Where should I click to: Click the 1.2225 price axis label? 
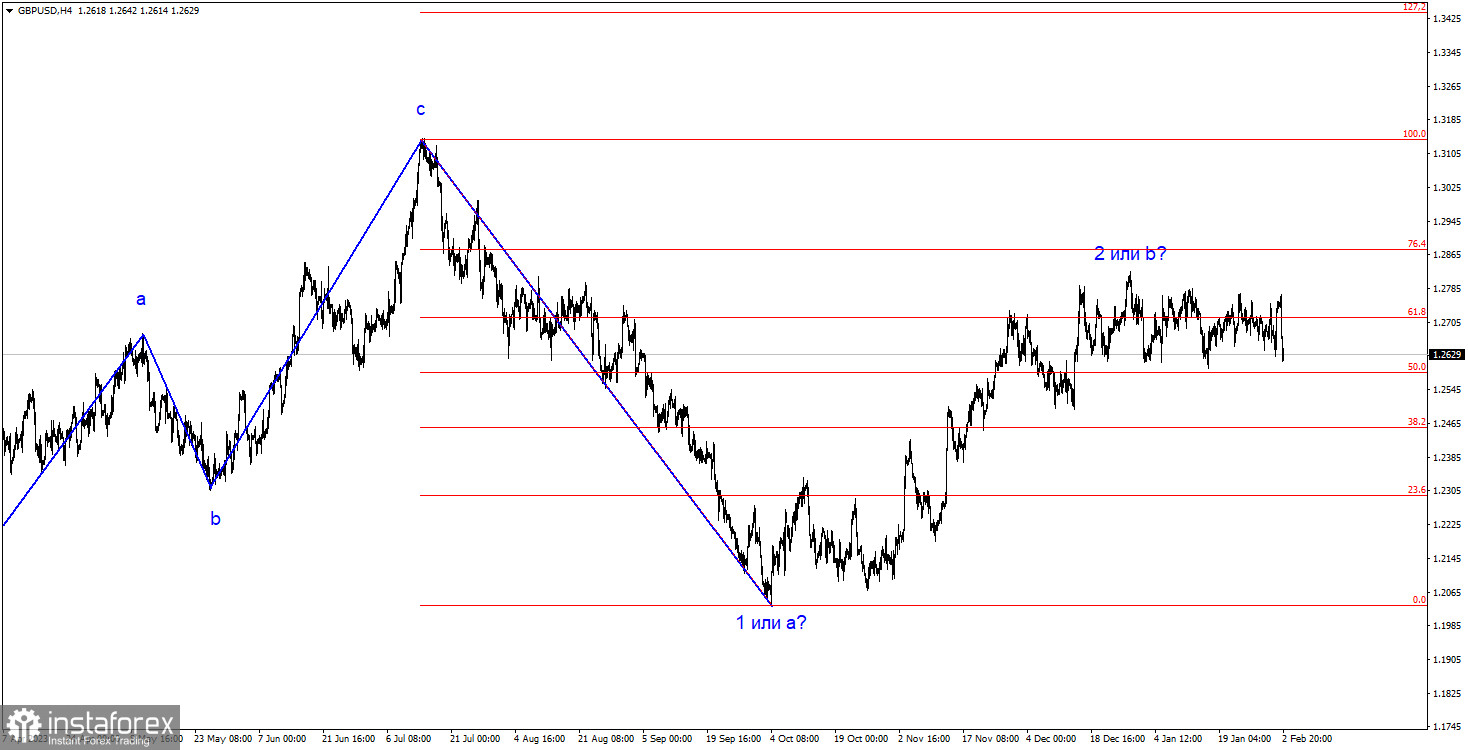1446,525
